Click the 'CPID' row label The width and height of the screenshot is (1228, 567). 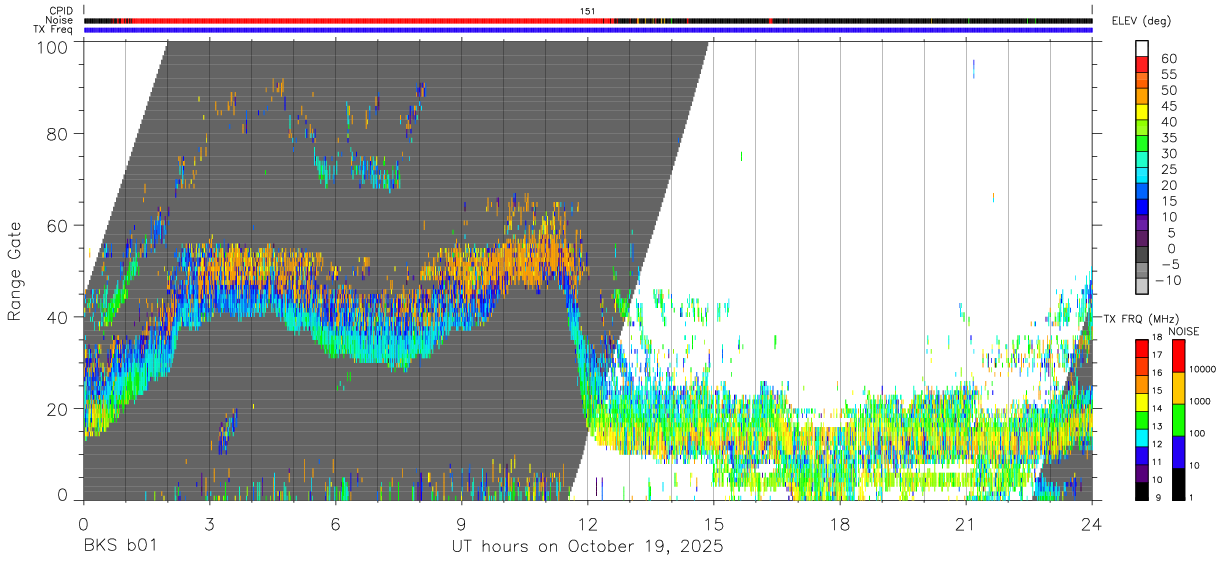[x=60, y=11]
